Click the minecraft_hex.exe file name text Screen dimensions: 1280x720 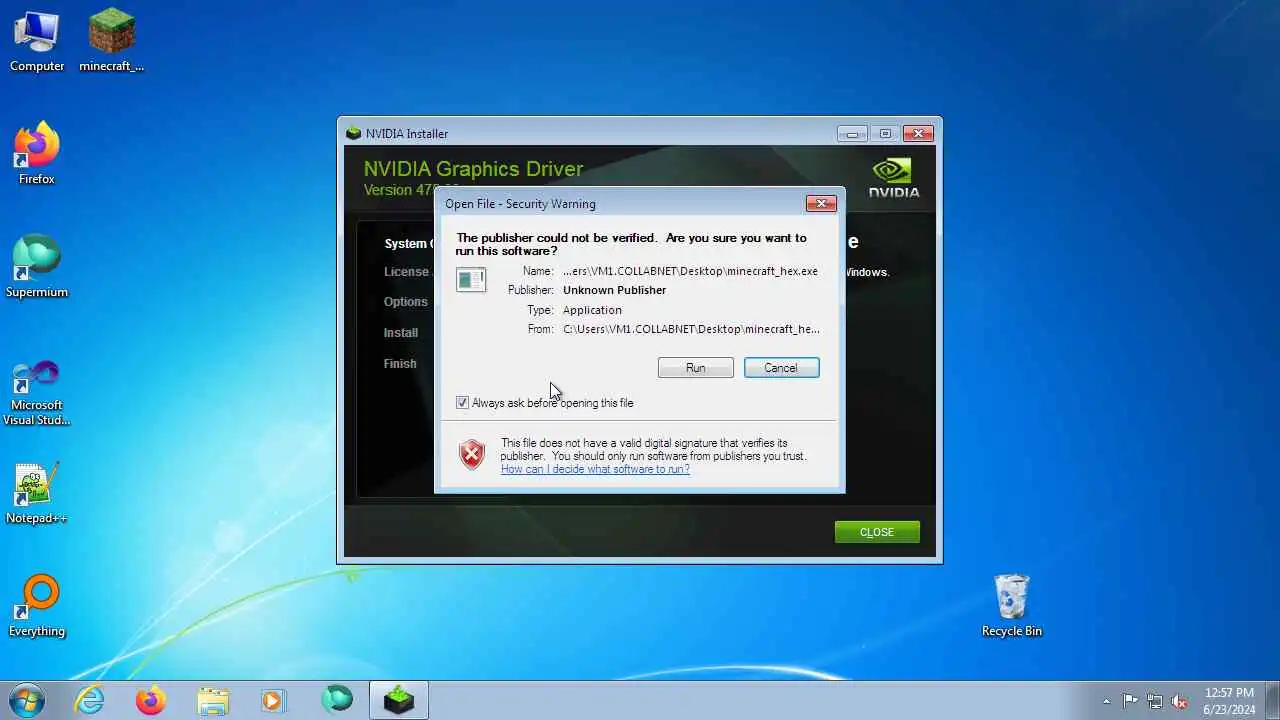690,271
